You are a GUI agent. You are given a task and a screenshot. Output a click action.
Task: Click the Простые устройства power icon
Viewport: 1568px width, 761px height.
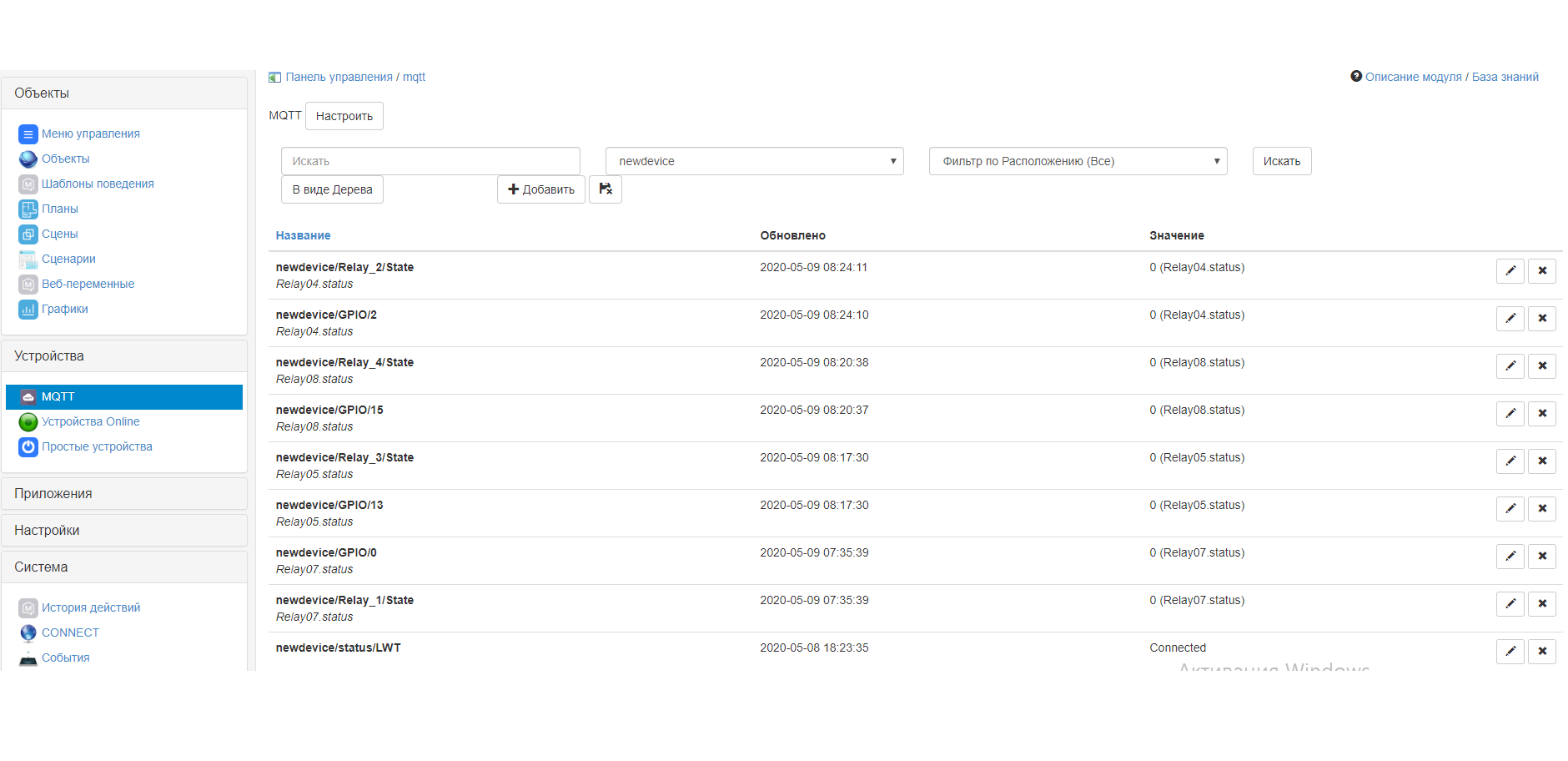click(x=28, y=447)
